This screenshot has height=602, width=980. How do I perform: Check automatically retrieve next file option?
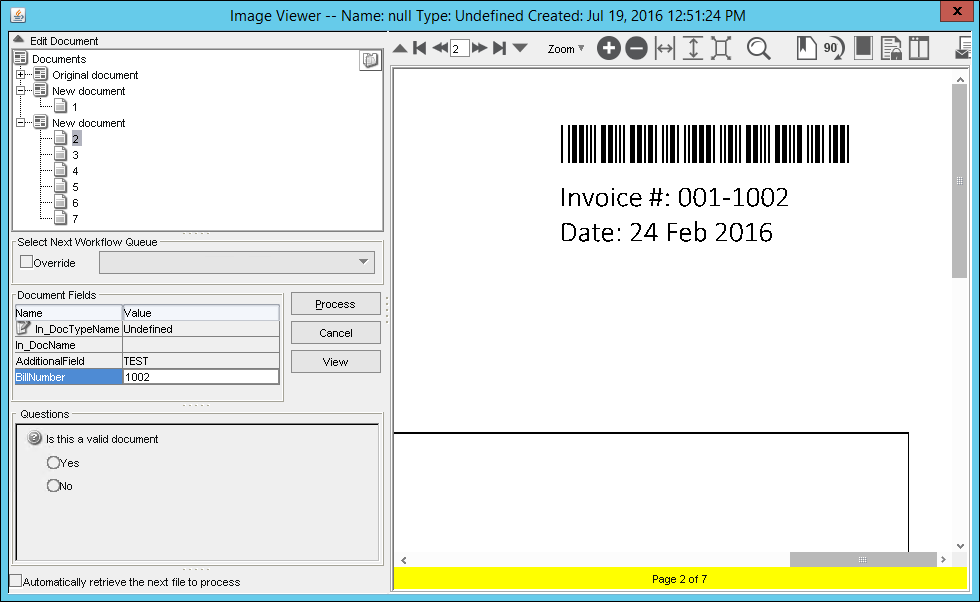pyautogui.click(x=15, y=581)
